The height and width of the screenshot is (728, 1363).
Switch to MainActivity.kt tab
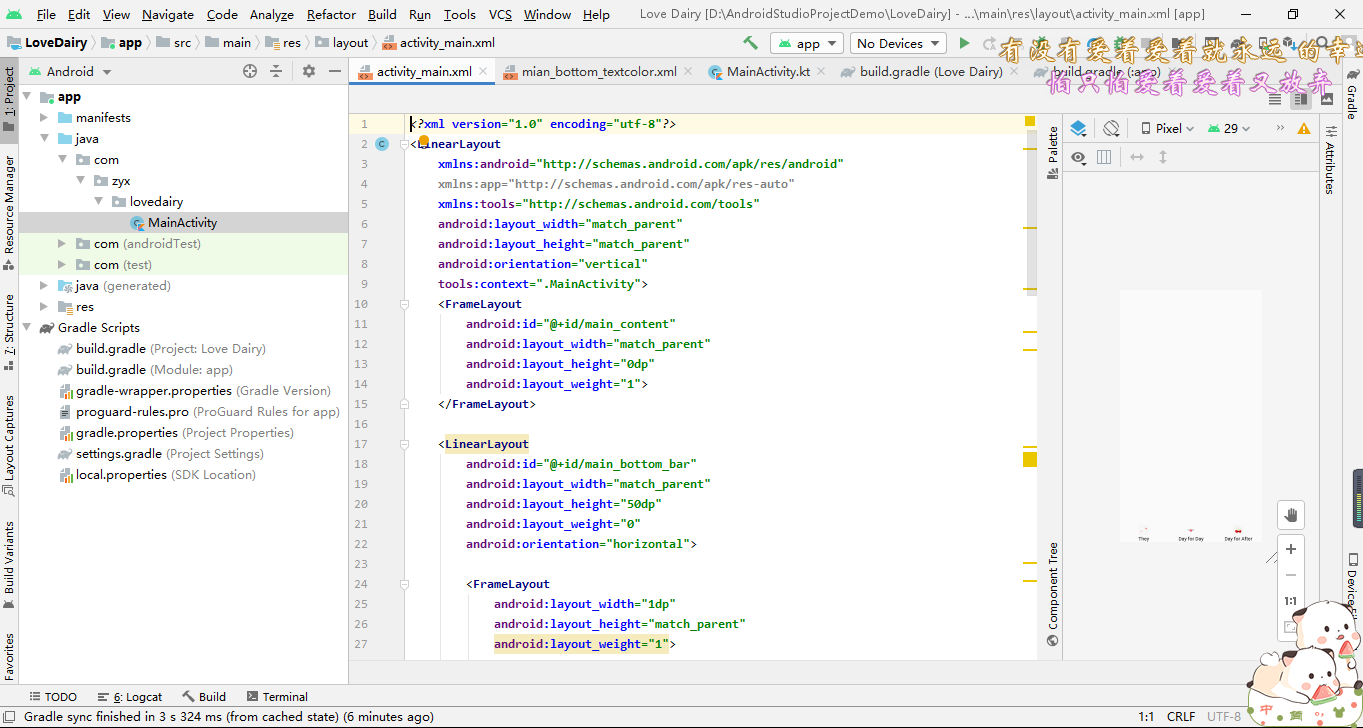(767, 71)
